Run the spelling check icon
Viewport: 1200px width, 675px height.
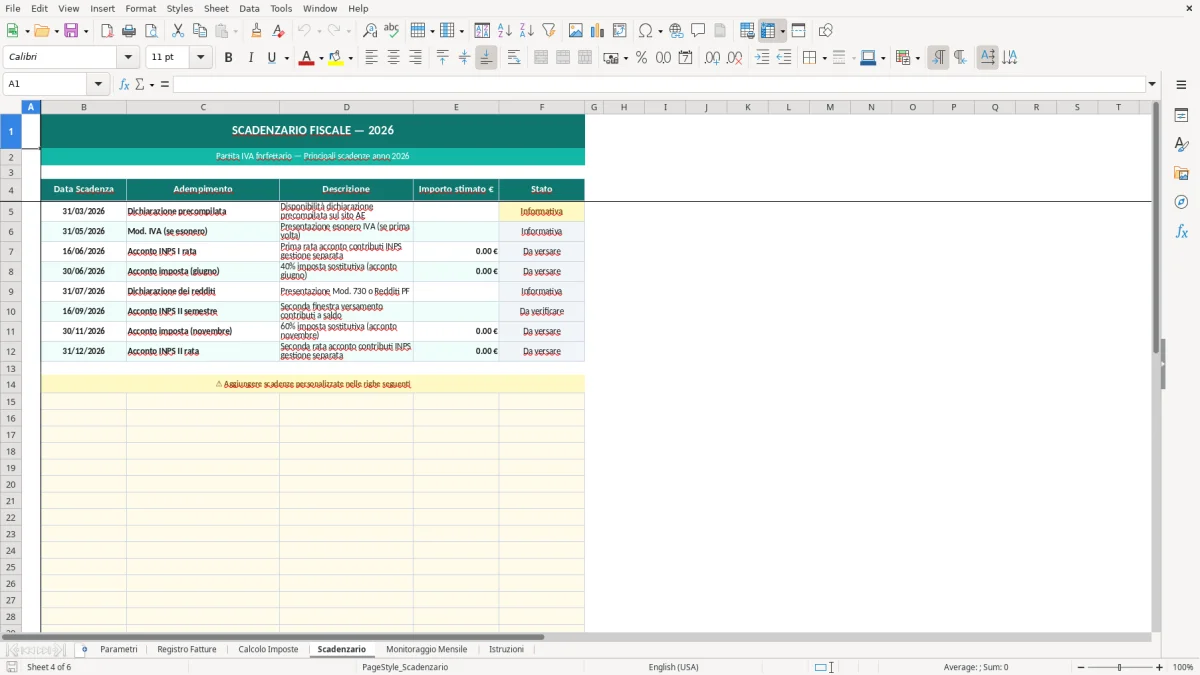click(x=392, y=31)
